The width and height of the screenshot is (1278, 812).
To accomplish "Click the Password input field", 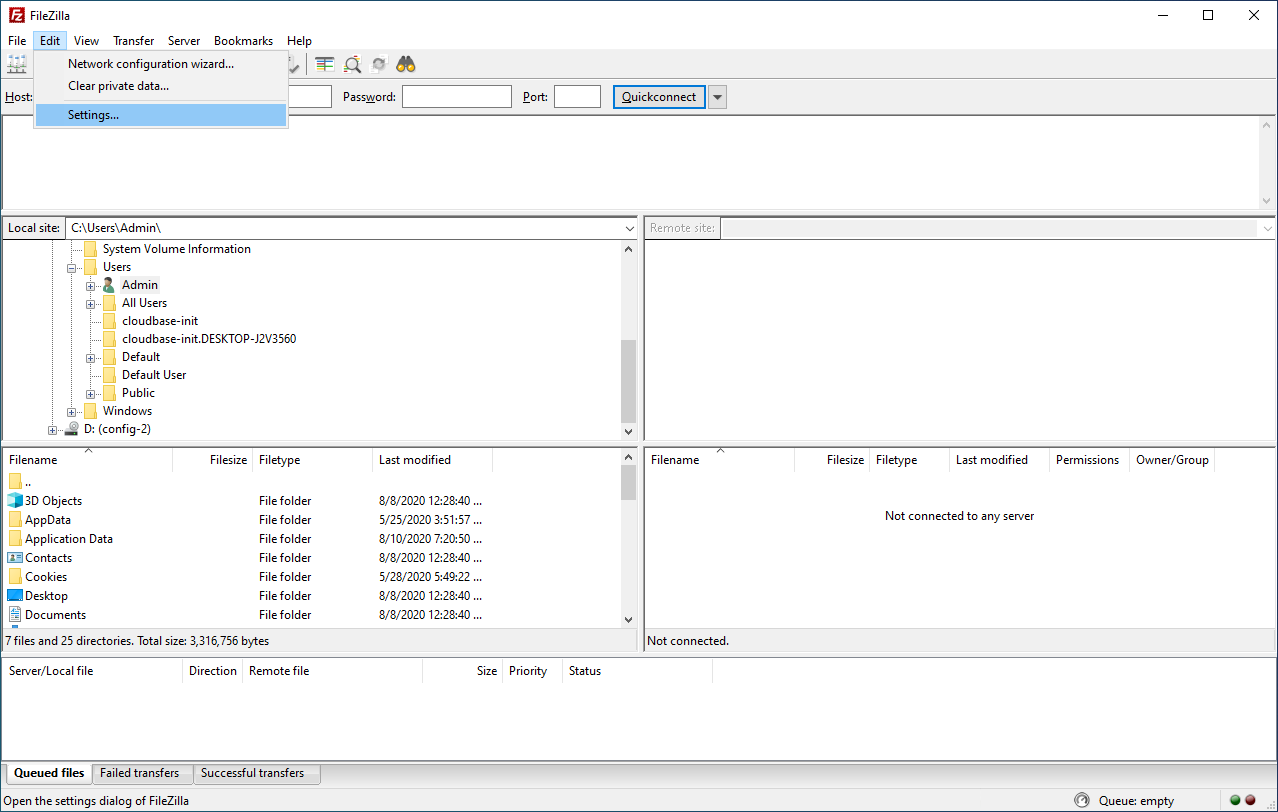I will coord(457,97).
